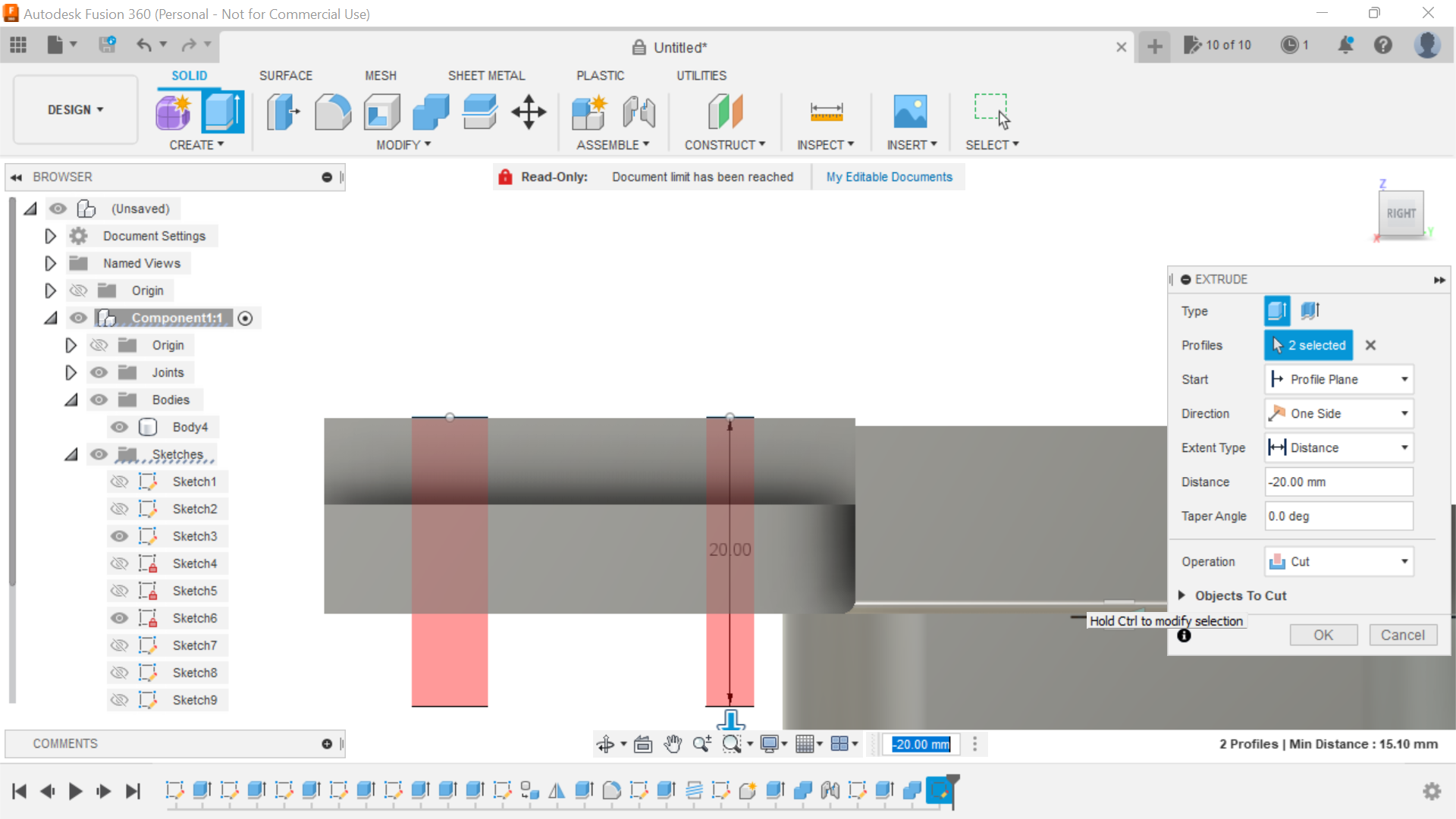Open the data panel grid icon
1456x819 pixels.
tap(18, 45)
